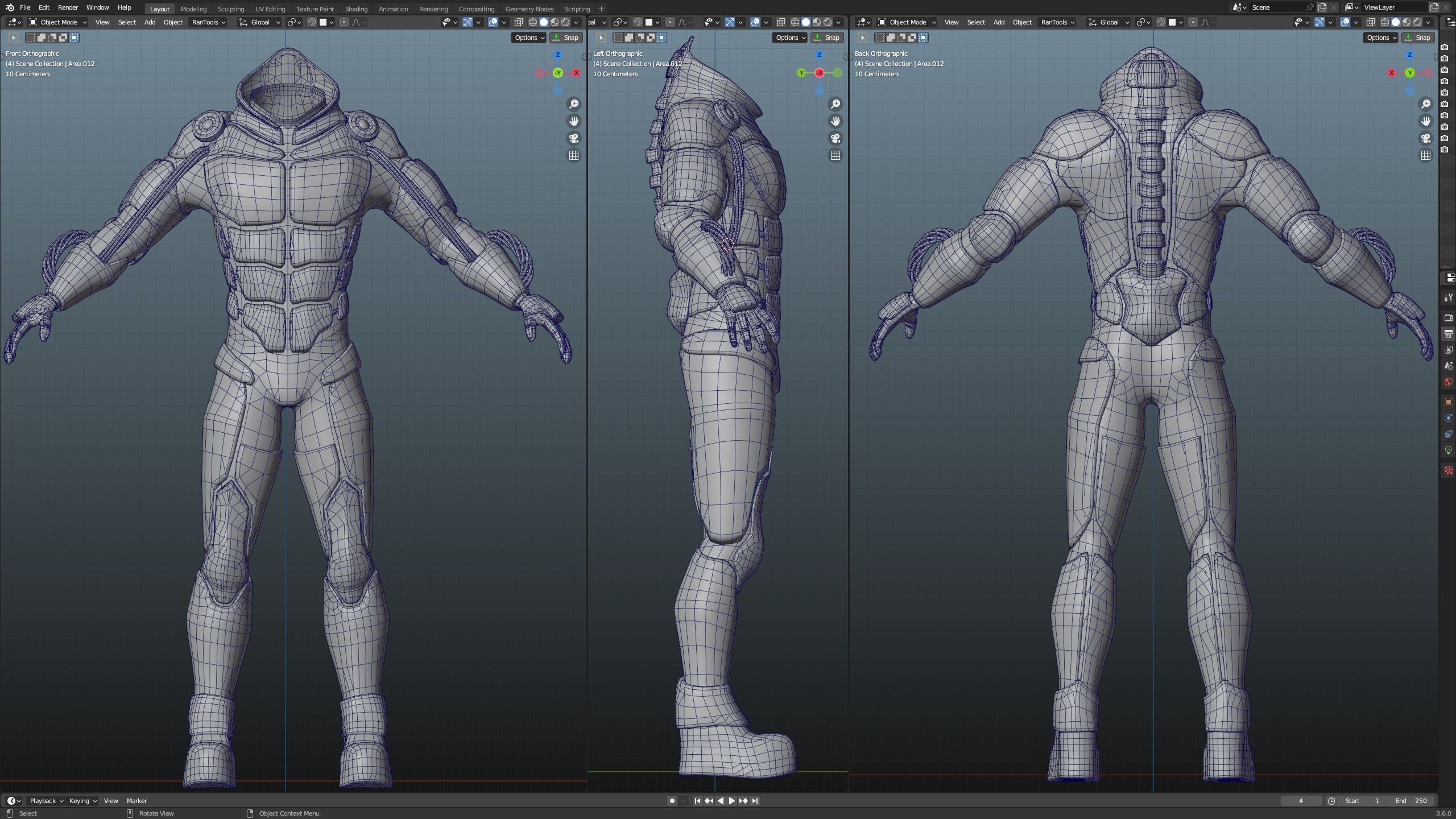Enable wireframe shading in Front viewport
1456x819 pixels.
533,22
